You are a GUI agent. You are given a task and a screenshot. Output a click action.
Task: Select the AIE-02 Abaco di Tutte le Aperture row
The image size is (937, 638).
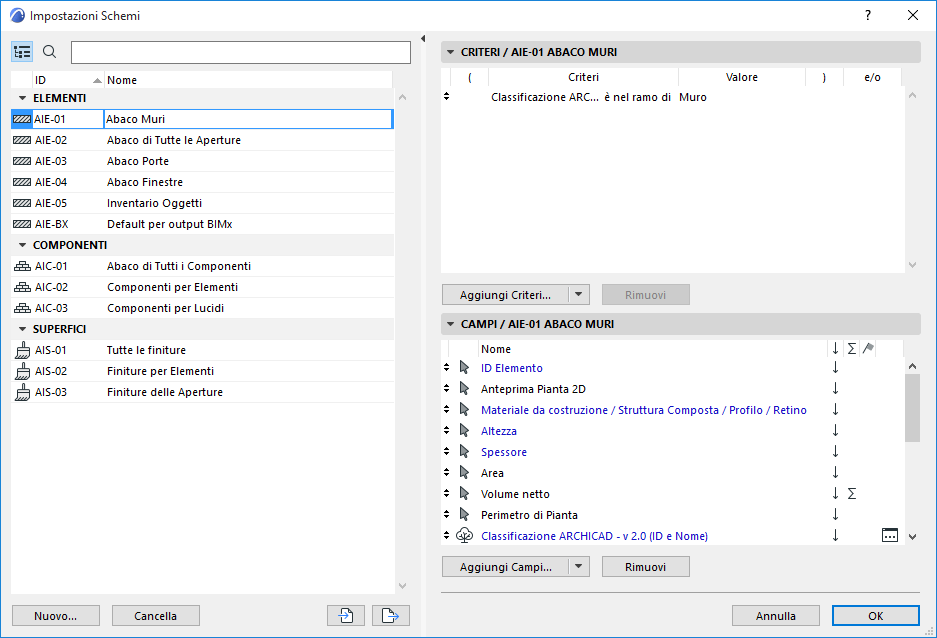pyautogui.click(x=203, y=140)
